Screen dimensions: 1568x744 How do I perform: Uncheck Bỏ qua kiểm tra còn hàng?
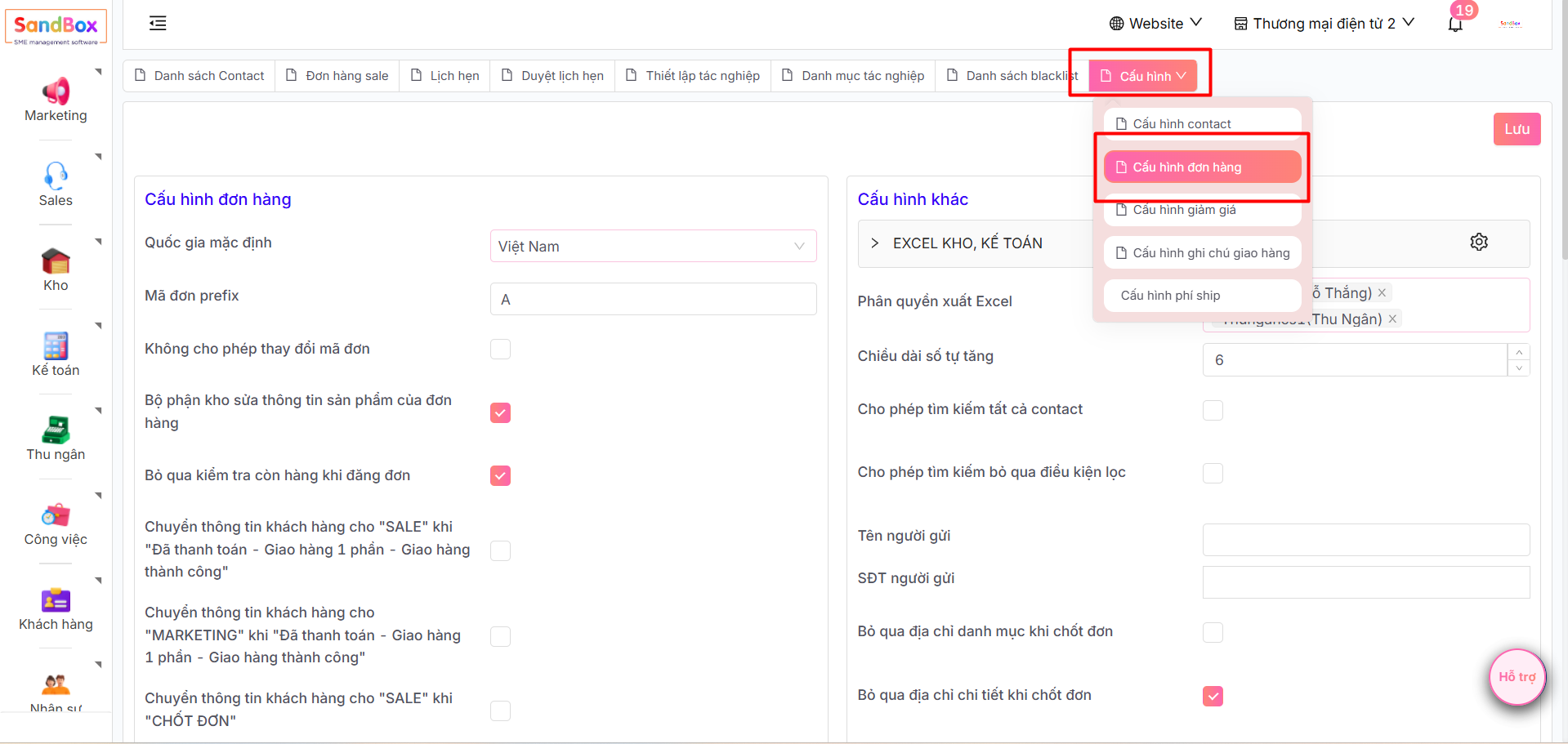500,476
